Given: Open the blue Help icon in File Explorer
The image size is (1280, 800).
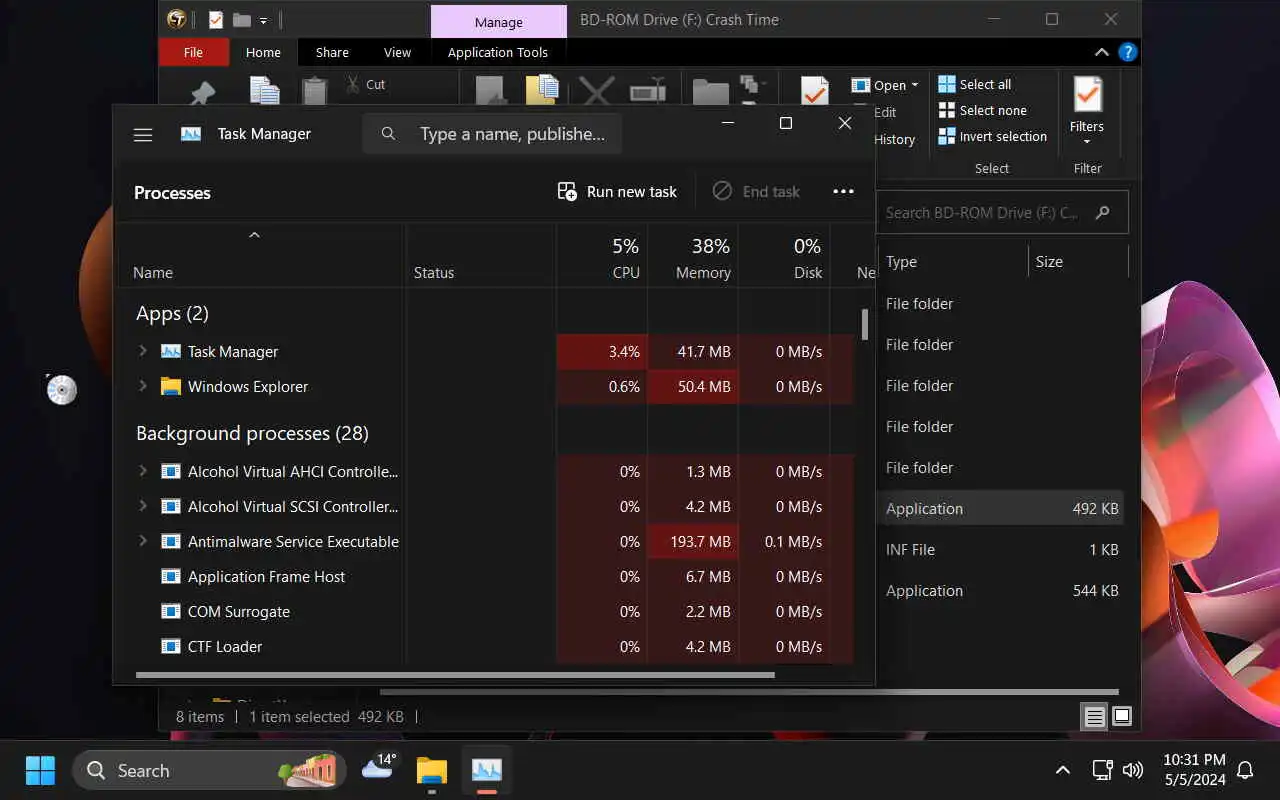Looking at the screenshot, I should (x=1128, y=52).
